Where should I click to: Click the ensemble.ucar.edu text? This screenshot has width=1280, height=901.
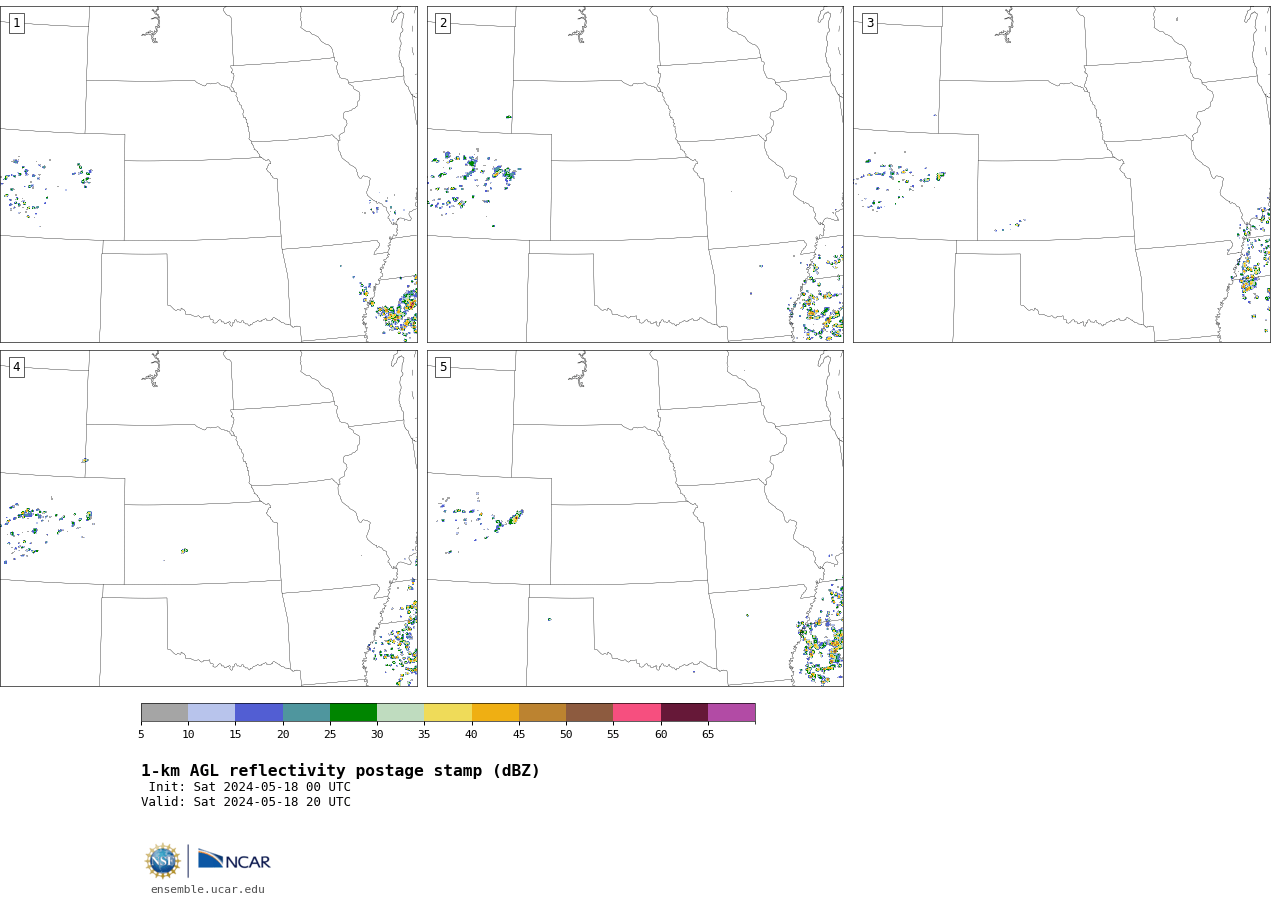click(x=208, y=889)
